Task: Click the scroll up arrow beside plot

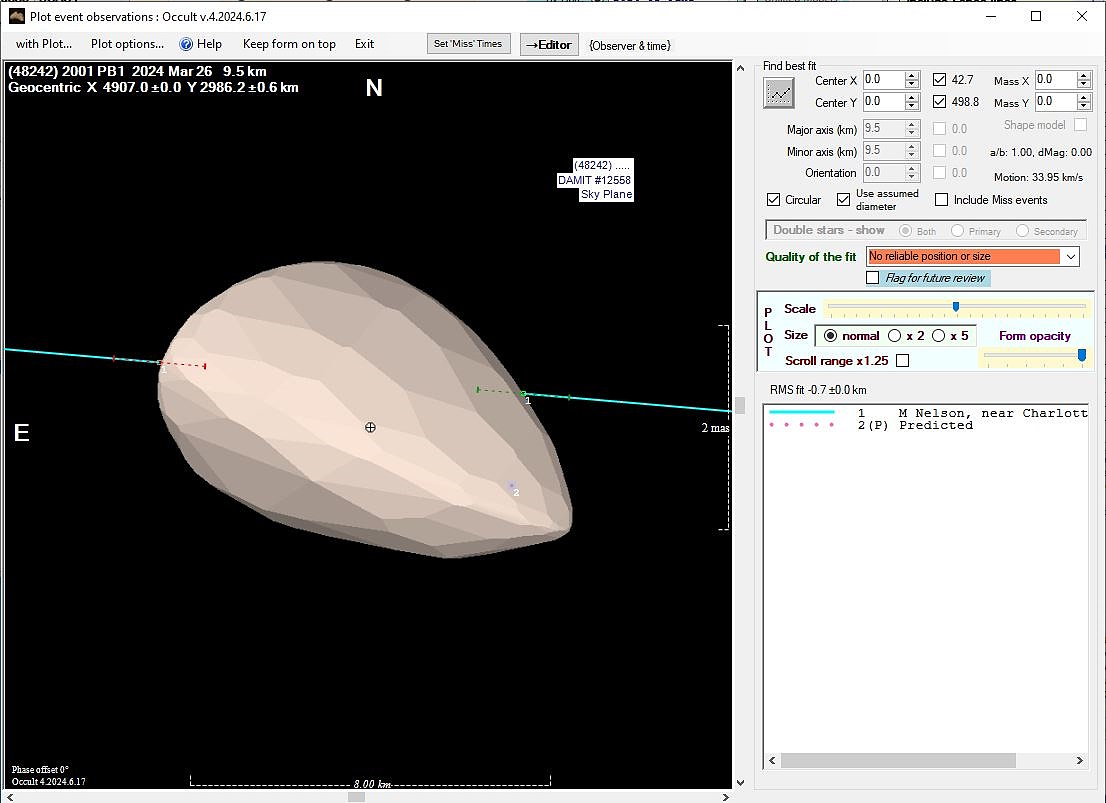Action: coord(740,67)
